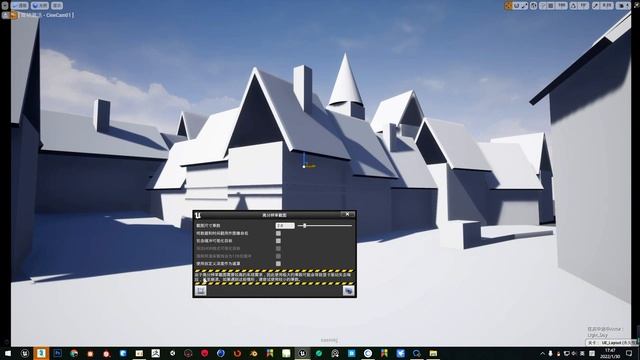Image resolution: width=640 pixels, height=360 pixels.
Task: Toggle include buffer visualization targets checkbox
Action: click(278, 241)
